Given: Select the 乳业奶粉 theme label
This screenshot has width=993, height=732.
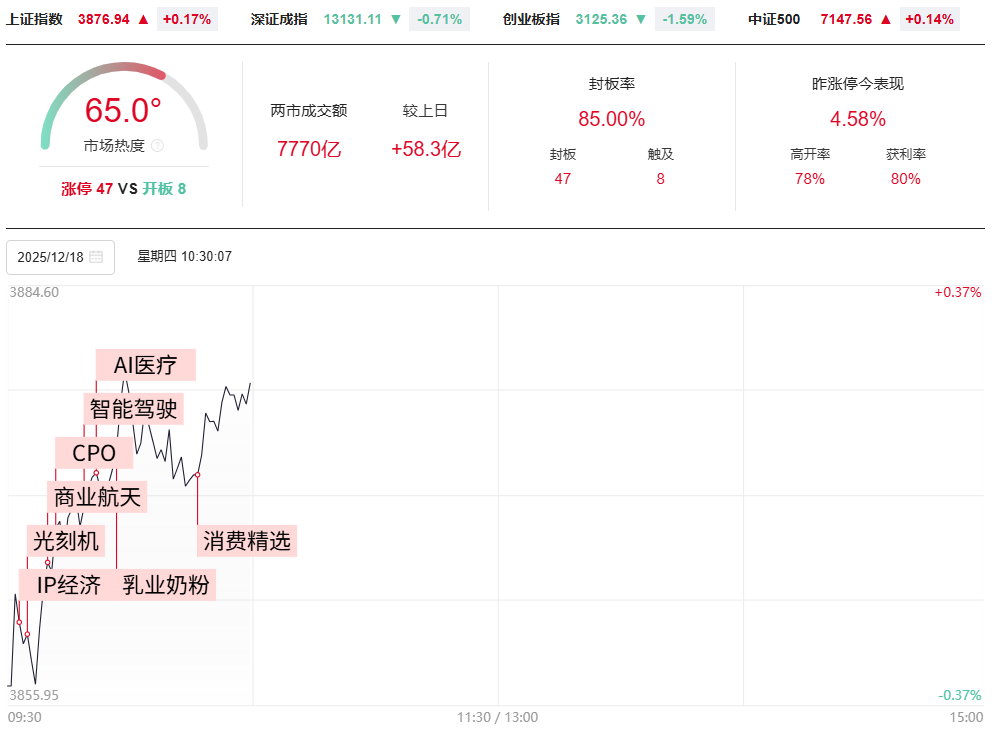Looking at the screenshot, I should click(166, 585).
